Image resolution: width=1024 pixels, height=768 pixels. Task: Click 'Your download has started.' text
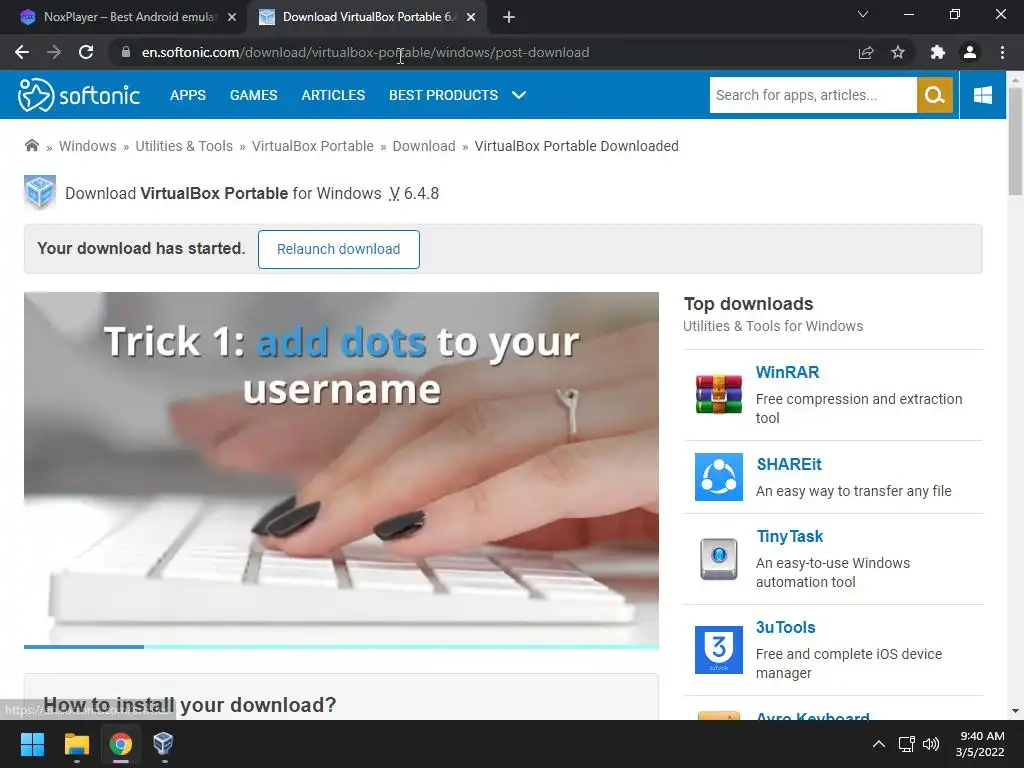[141, 248]
